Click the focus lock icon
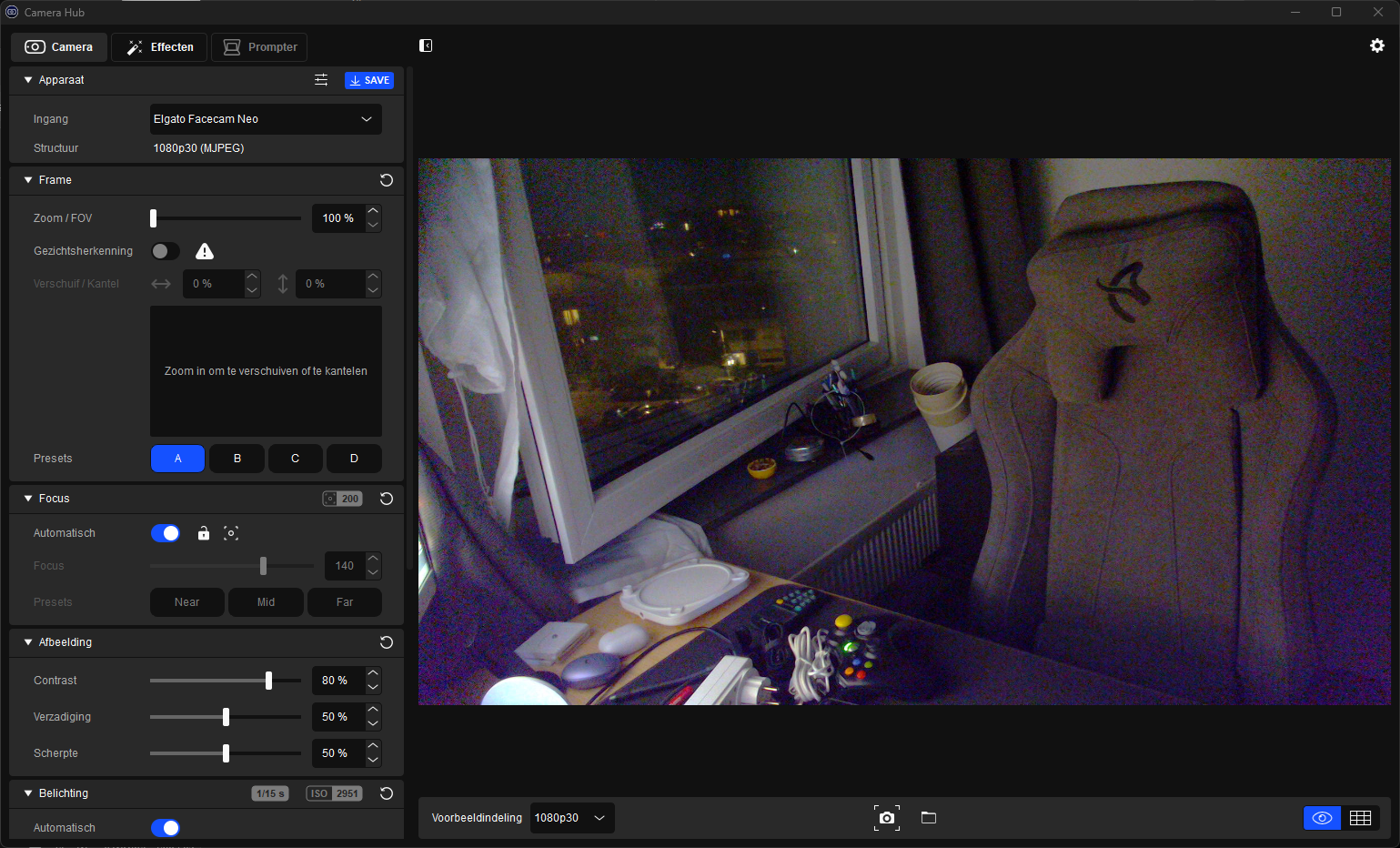The height and width of the screenshot is (848, 1400). (204, 533)
